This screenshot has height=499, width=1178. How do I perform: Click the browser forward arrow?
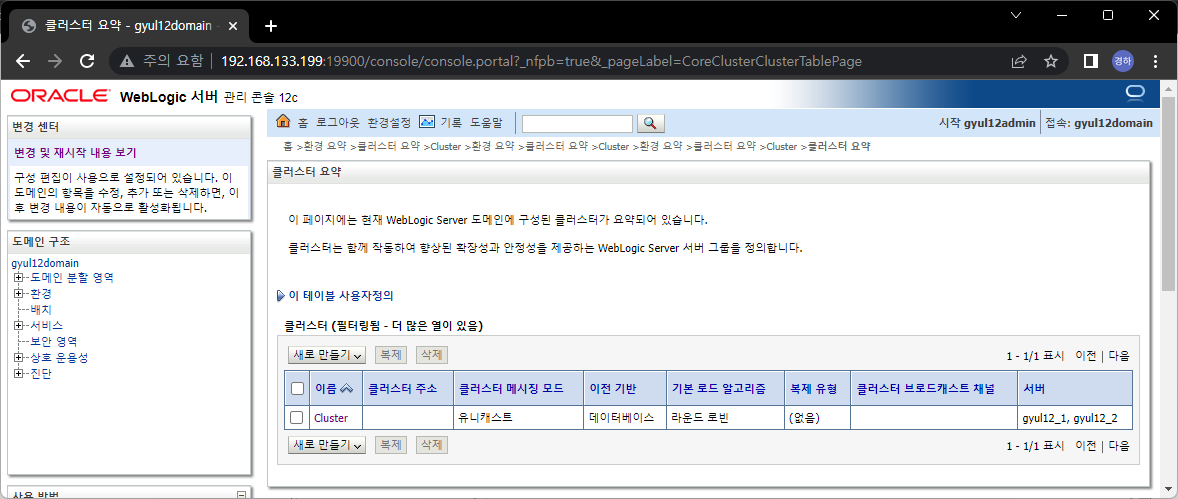pyautogui.click(x=56, y=61)
